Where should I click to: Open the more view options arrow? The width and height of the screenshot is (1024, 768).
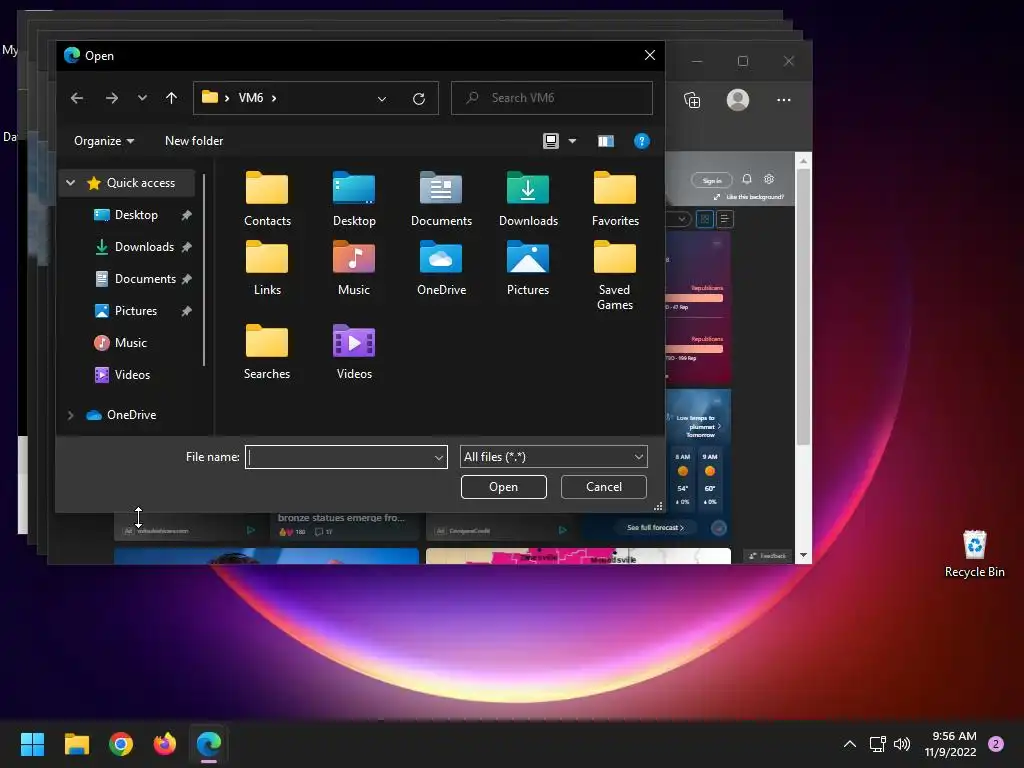(x=572, y=141)
